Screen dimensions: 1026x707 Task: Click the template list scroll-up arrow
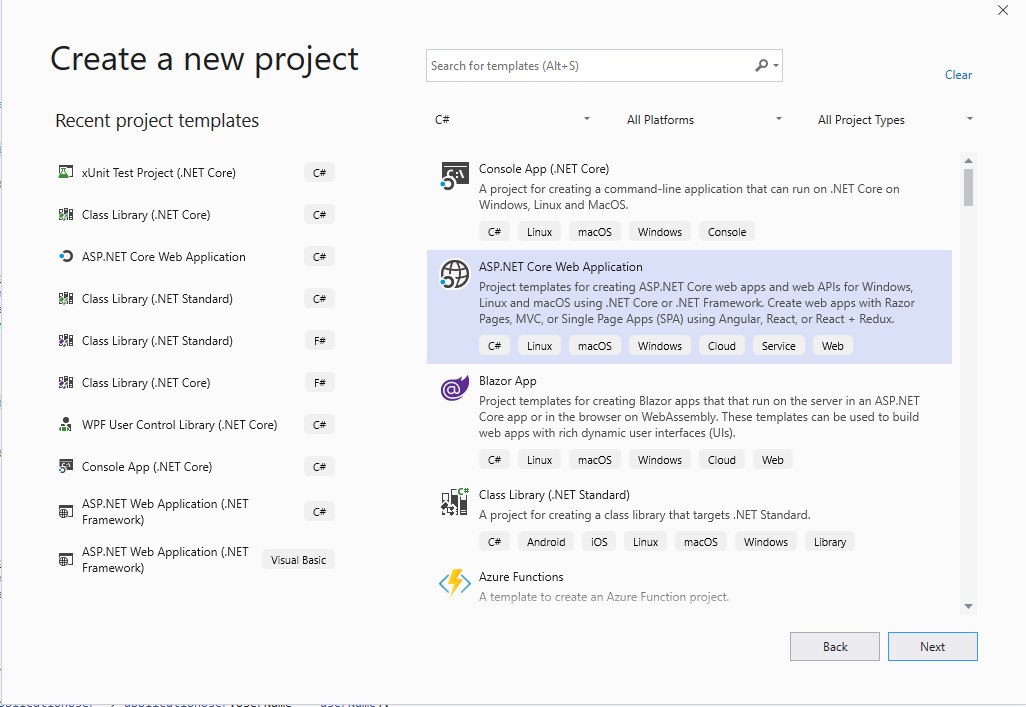[968, 160]
